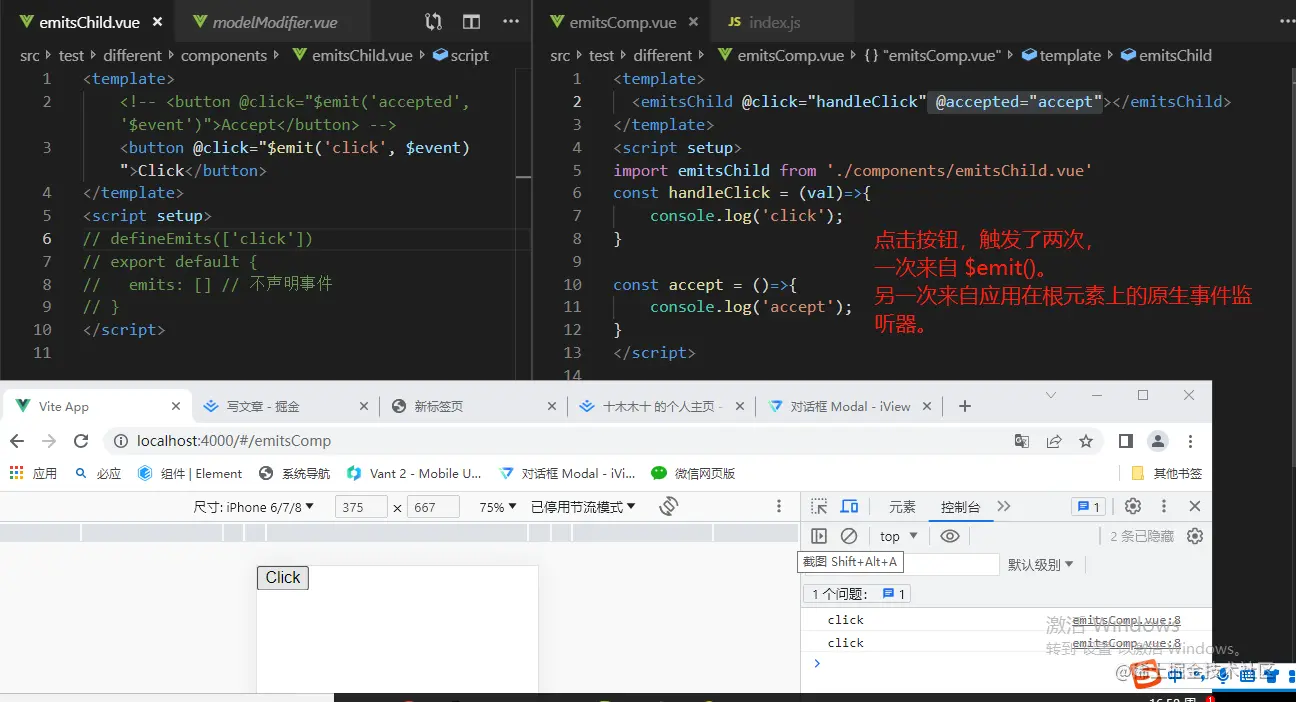Select the inspect element picker in DevTools

(x=819, y=507)
